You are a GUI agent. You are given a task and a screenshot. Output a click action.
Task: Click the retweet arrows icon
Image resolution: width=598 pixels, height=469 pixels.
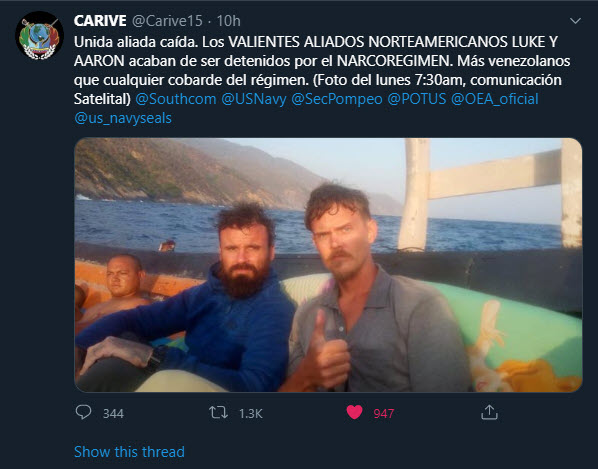point(218,413)
